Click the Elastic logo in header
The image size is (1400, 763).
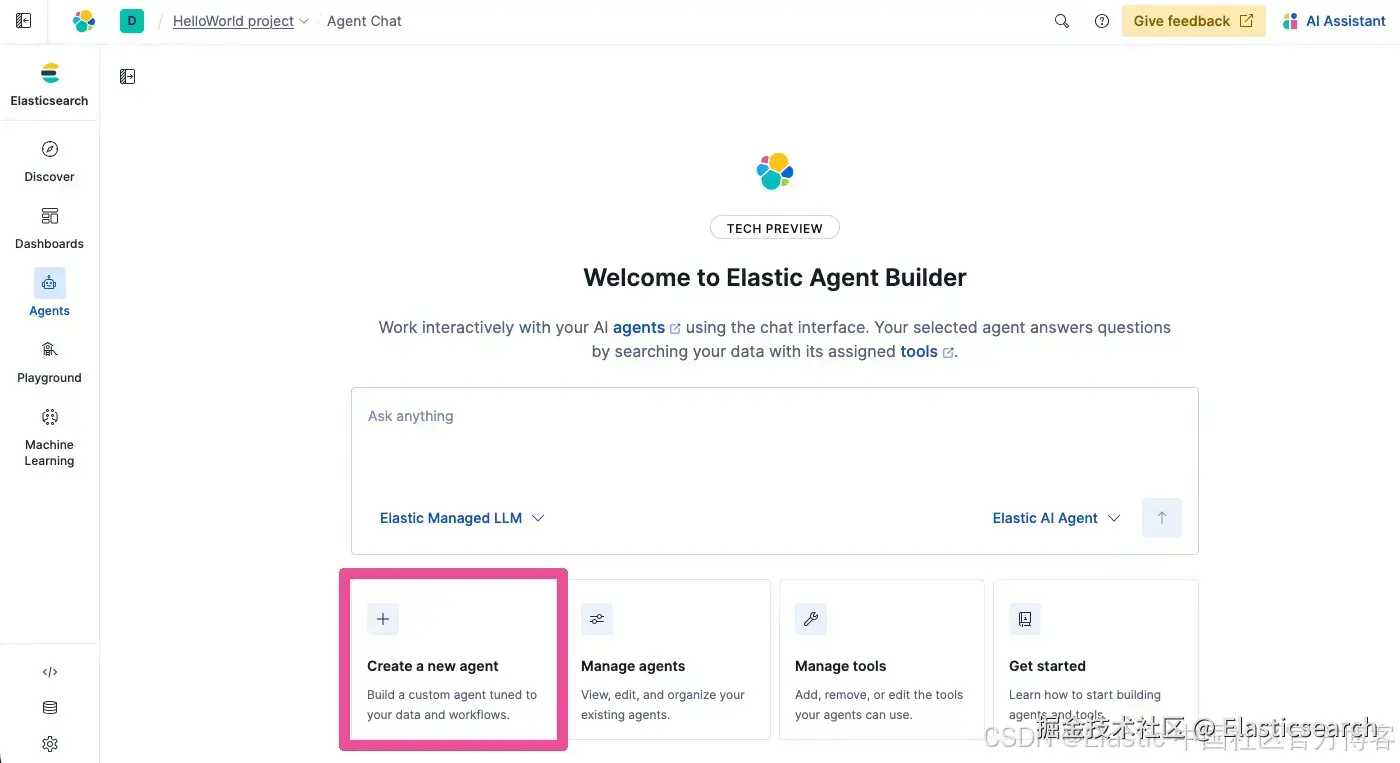coord(84,21)
